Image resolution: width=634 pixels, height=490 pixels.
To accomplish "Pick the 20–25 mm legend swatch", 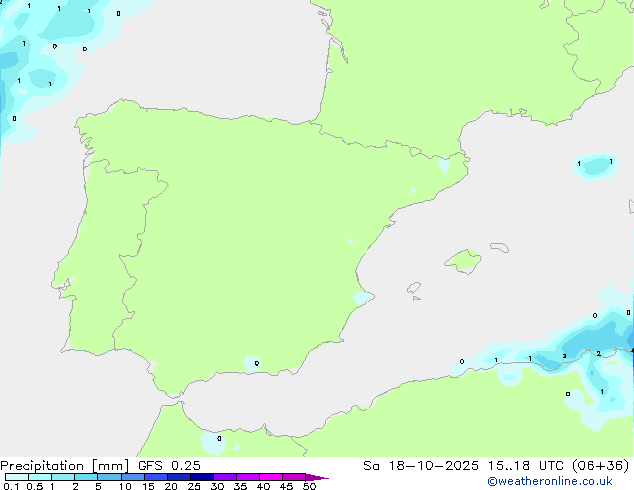I will click(178, 477).
